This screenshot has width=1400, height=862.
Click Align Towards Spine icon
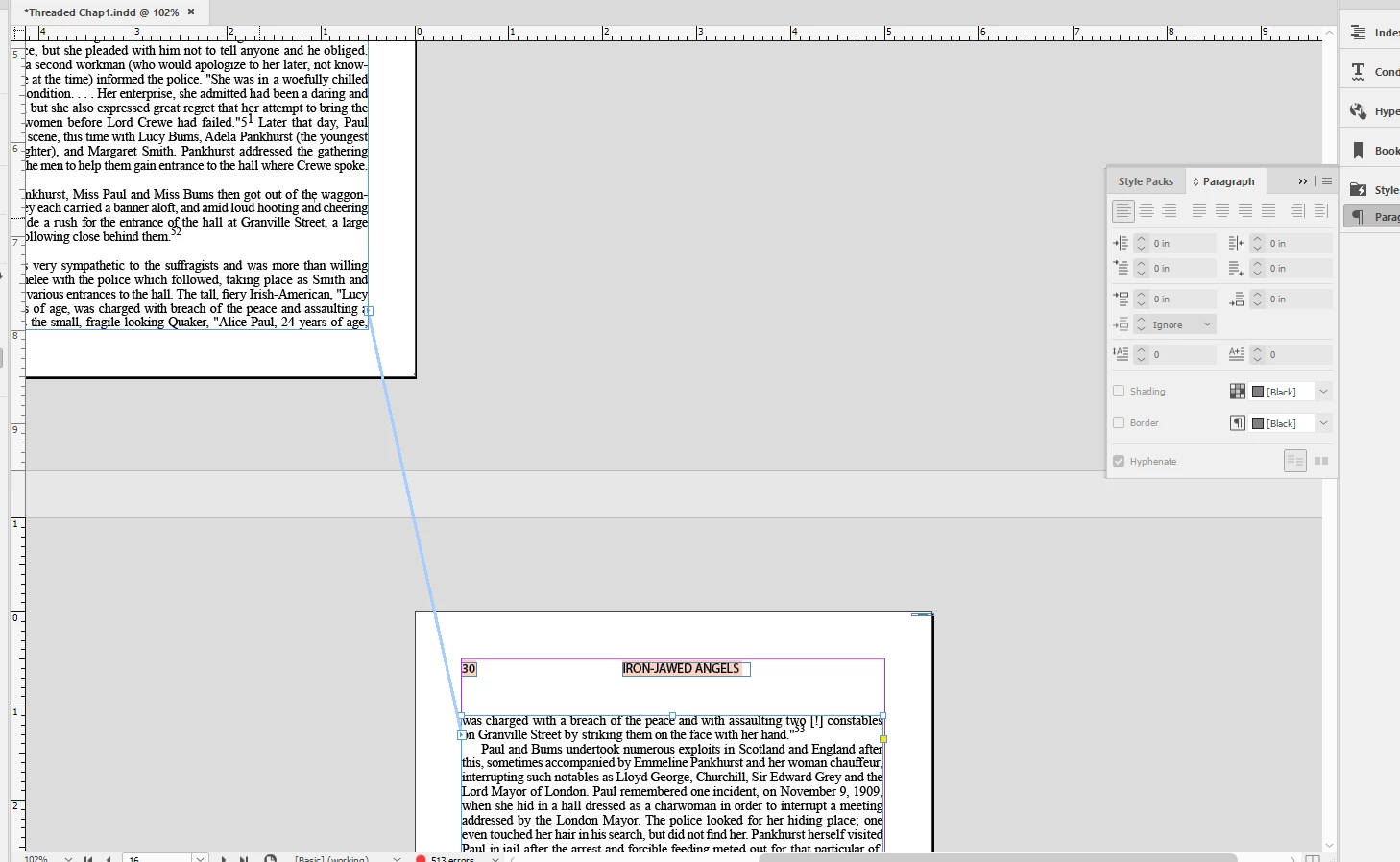pyautogui.click(x=1298, y=211)
